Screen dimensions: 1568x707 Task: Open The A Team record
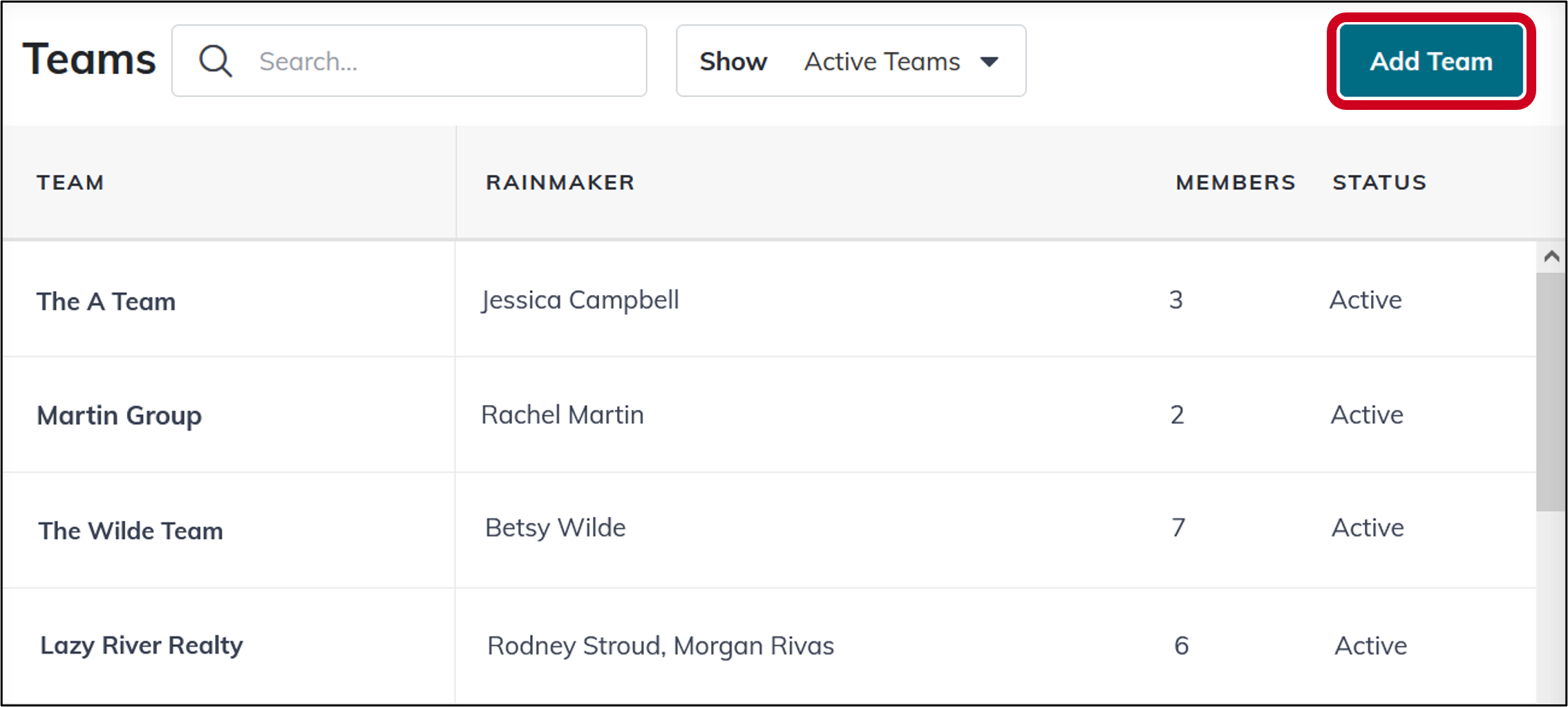[106, 301]
